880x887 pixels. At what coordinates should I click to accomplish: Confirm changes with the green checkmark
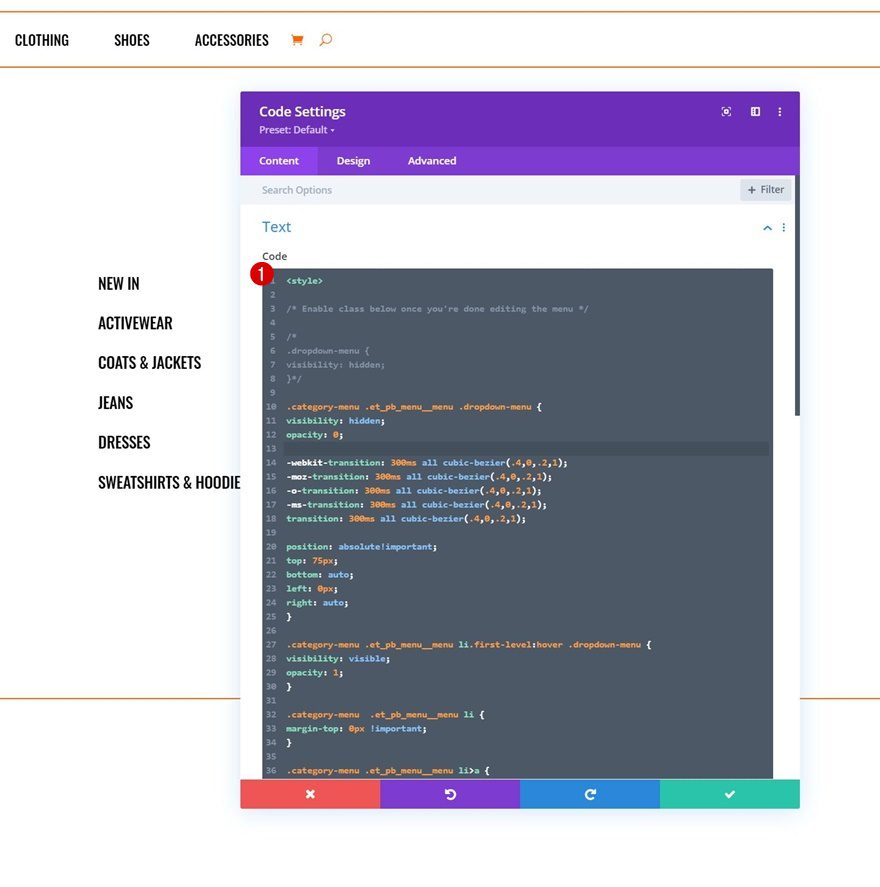tap(729, 793)
